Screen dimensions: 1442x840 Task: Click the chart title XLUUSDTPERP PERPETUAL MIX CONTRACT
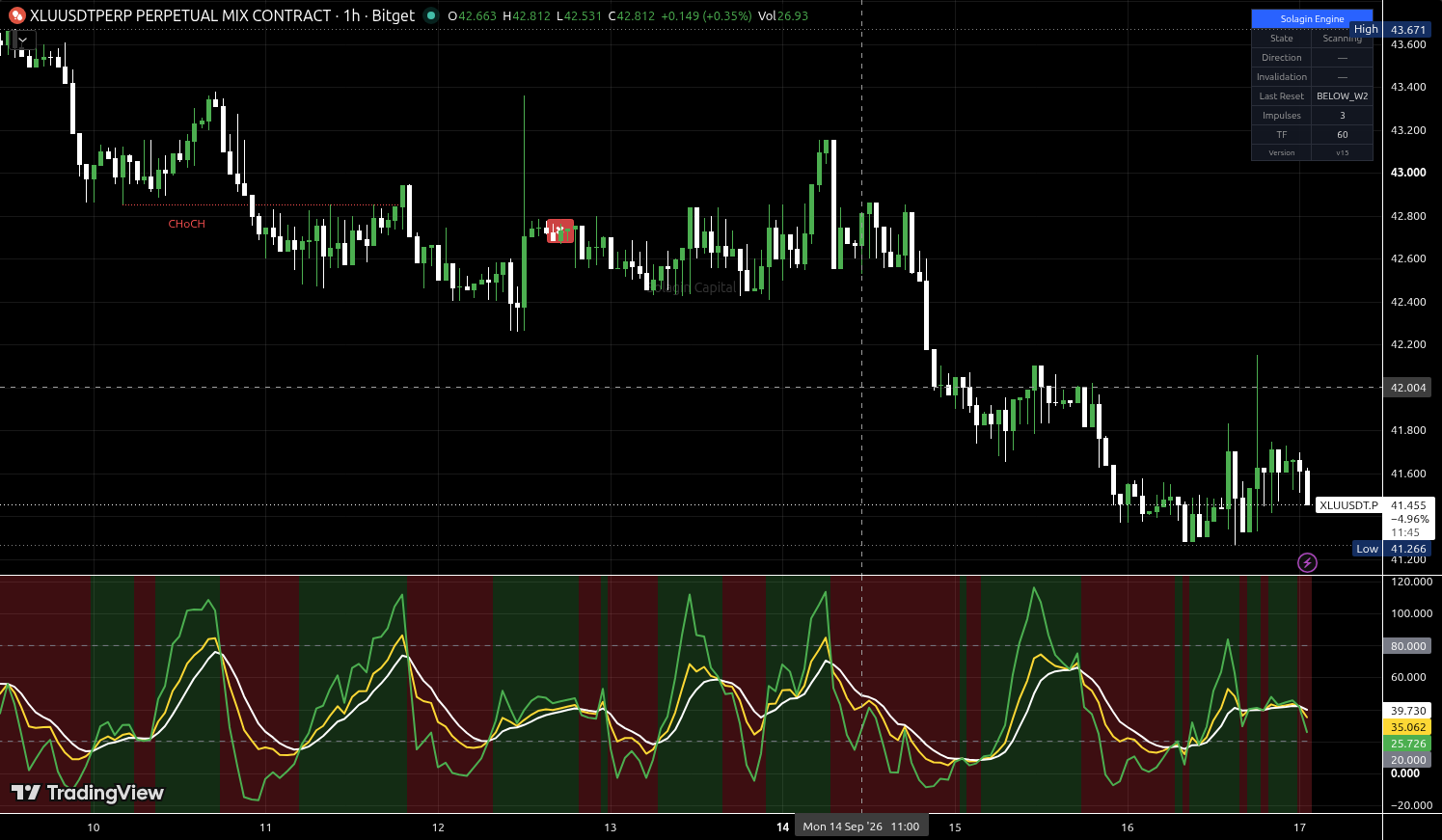tap(180, 15)
